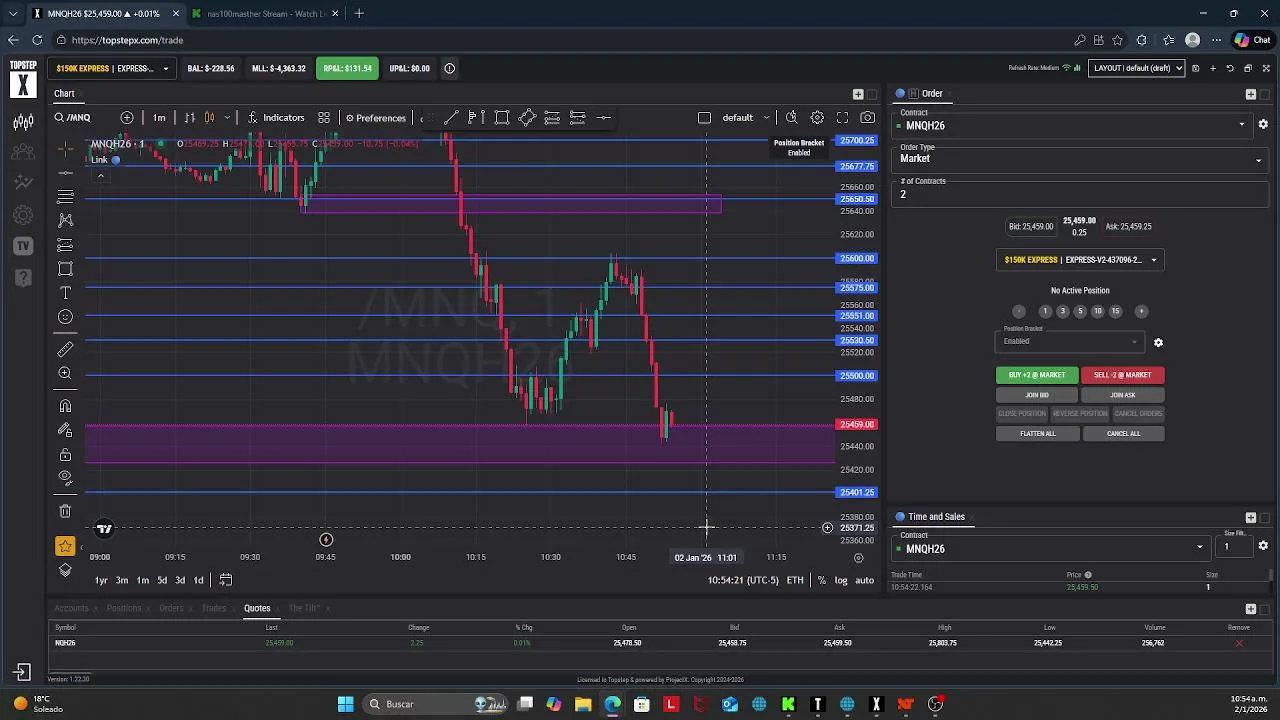Image resolution: width=1280 pixels, height=720 pixels.
Task: Click the FLATTEN ALL button
Action: click(x=1037, y=434)
